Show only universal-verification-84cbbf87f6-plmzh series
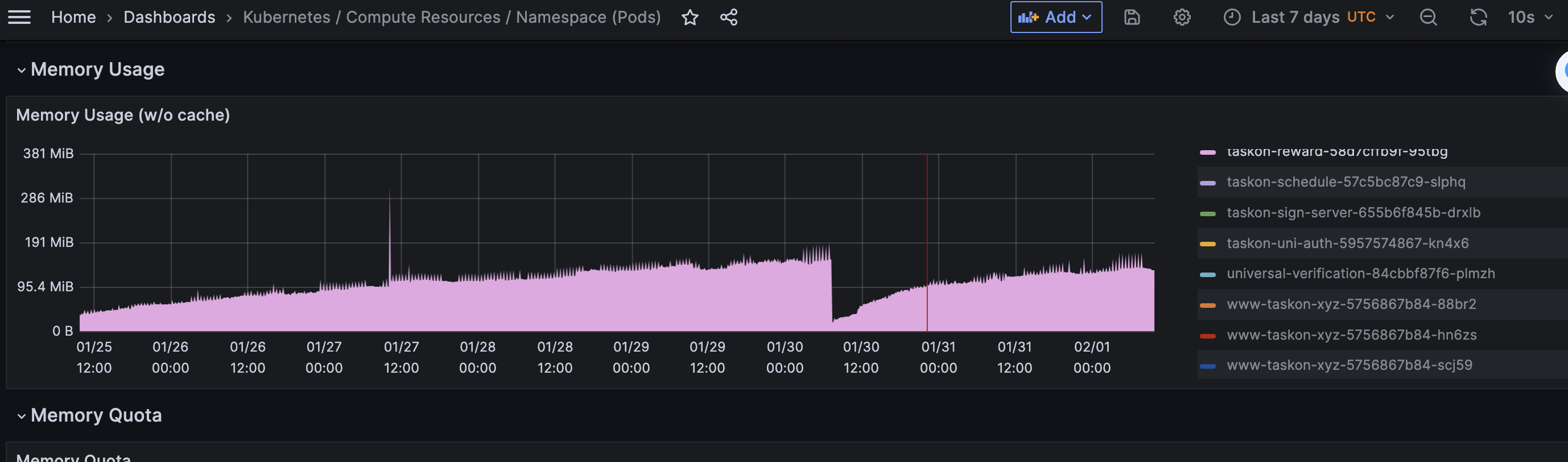The height and width of the screenshot is (462, 1568). click(1360, 273)
